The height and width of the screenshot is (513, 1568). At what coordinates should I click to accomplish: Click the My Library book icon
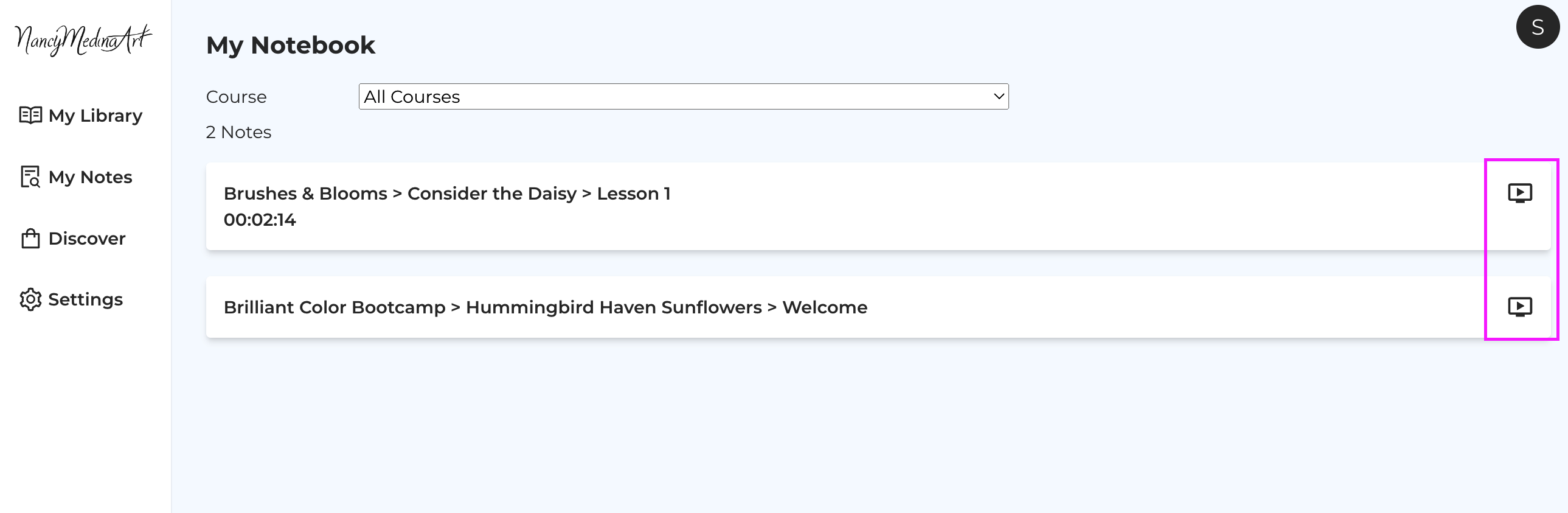click(30, 115)
